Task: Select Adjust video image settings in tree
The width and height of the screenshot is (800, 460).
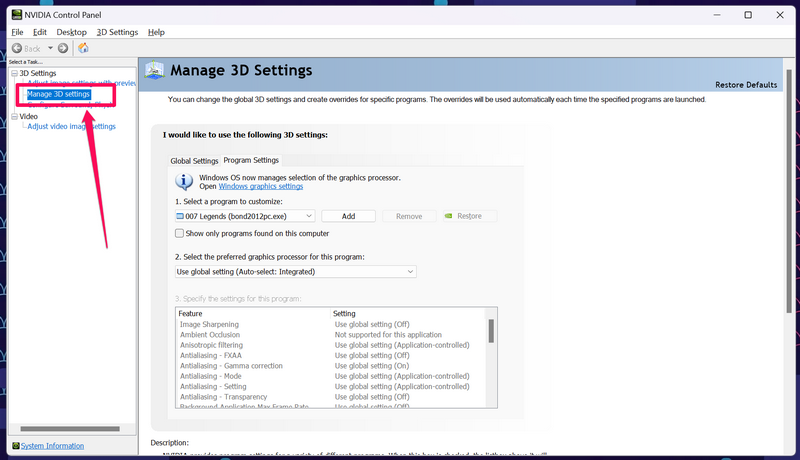Action: [71, 127]
